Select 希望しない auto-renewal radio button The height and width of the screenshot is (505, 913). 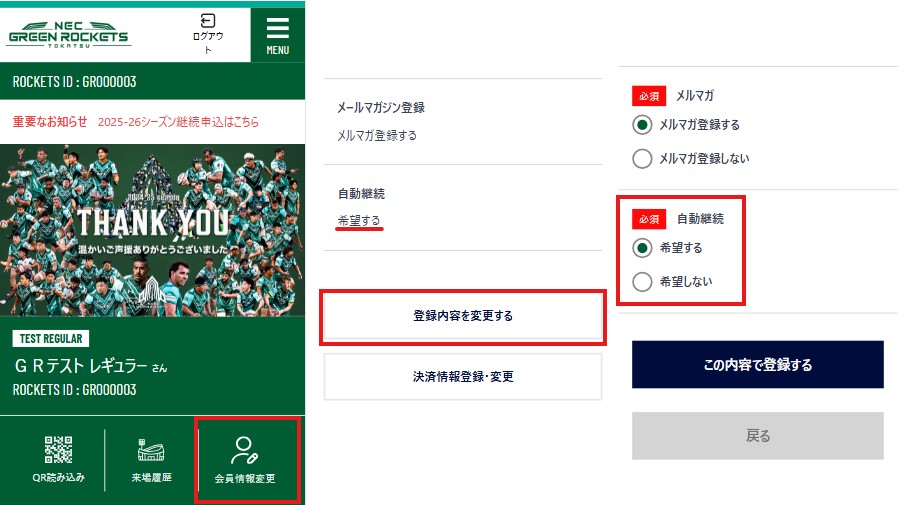click(642, 282)
